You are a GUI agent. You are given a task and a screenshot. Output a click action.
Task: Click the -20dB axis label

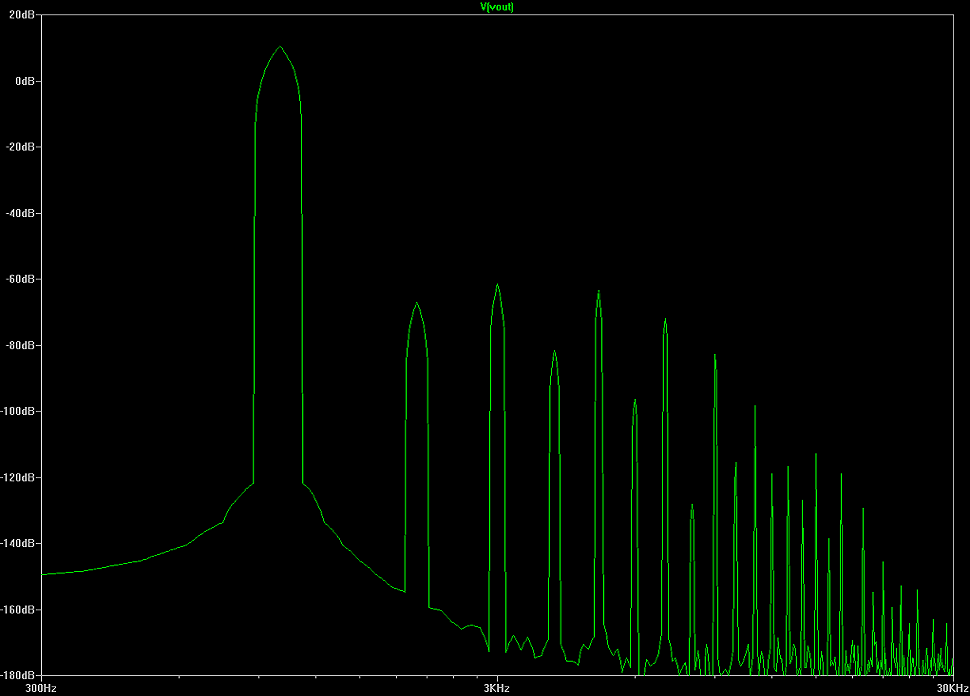[20, 147]
